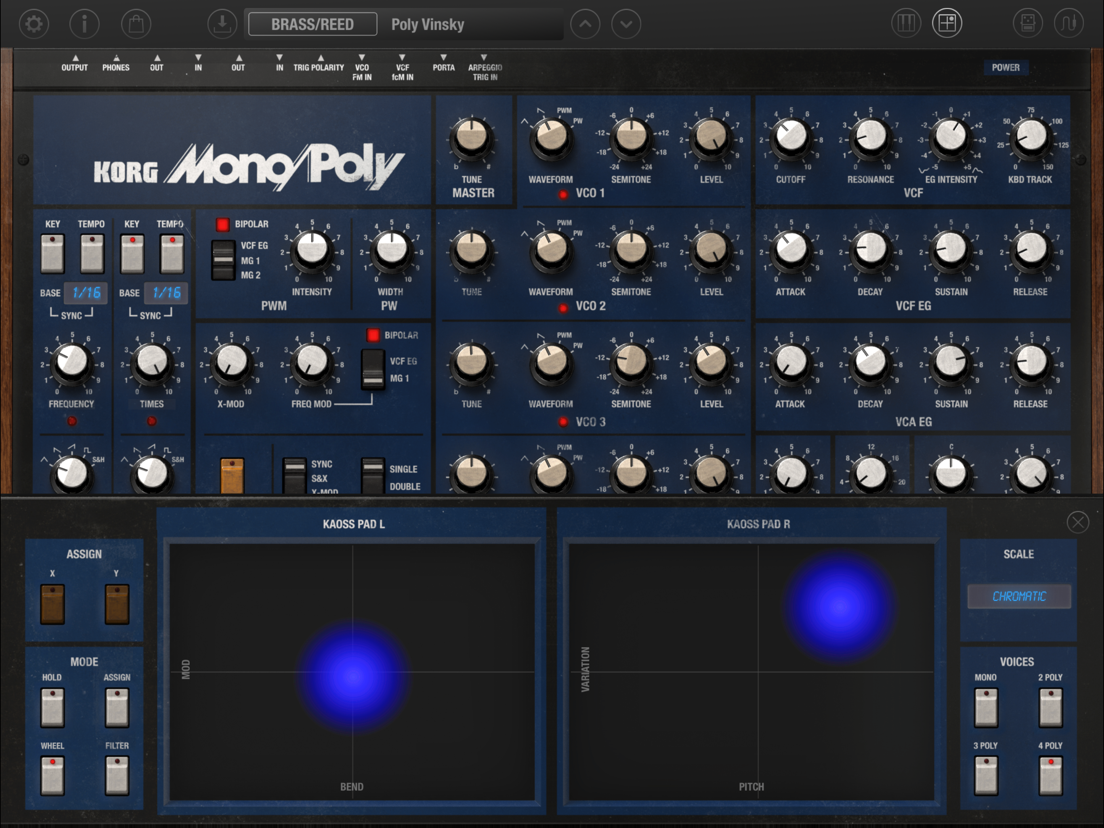Select the Kaoss pad layout icon
Viewport: 1104px width, 828px height.
(x=947, y=24)
